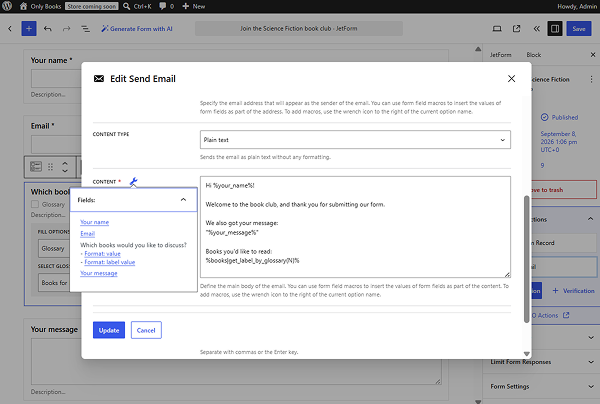Click the dialog vertical scrollbar
The height and width of the screenshot is (404, 600).
coord(527,259)
